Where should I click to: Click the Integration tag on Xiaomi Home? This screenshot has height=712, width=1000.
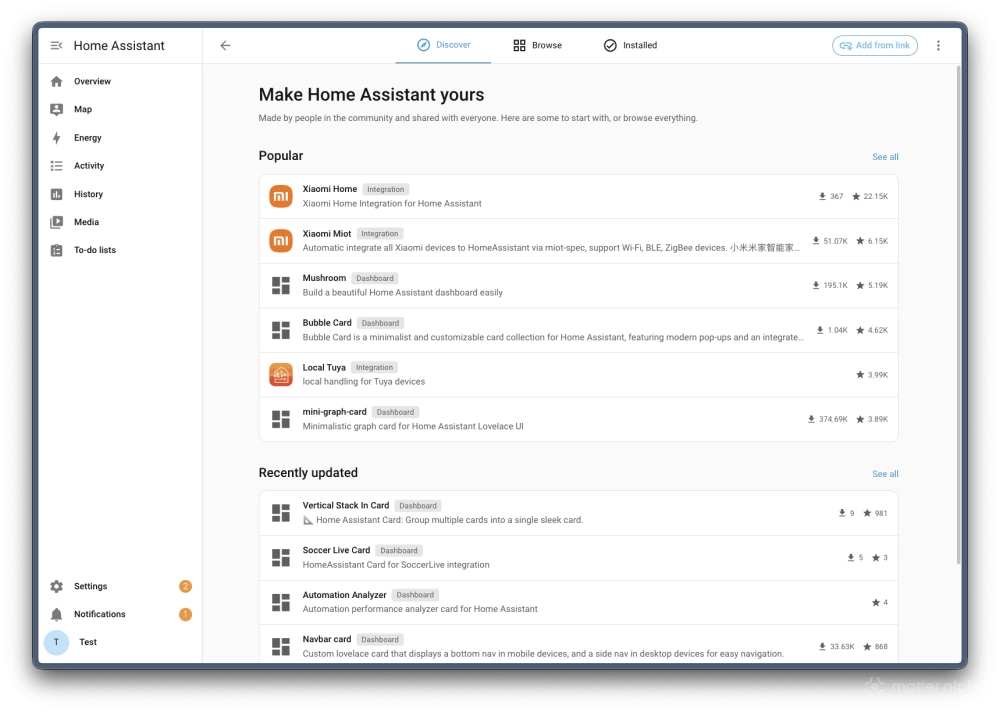tap(386, 189)
